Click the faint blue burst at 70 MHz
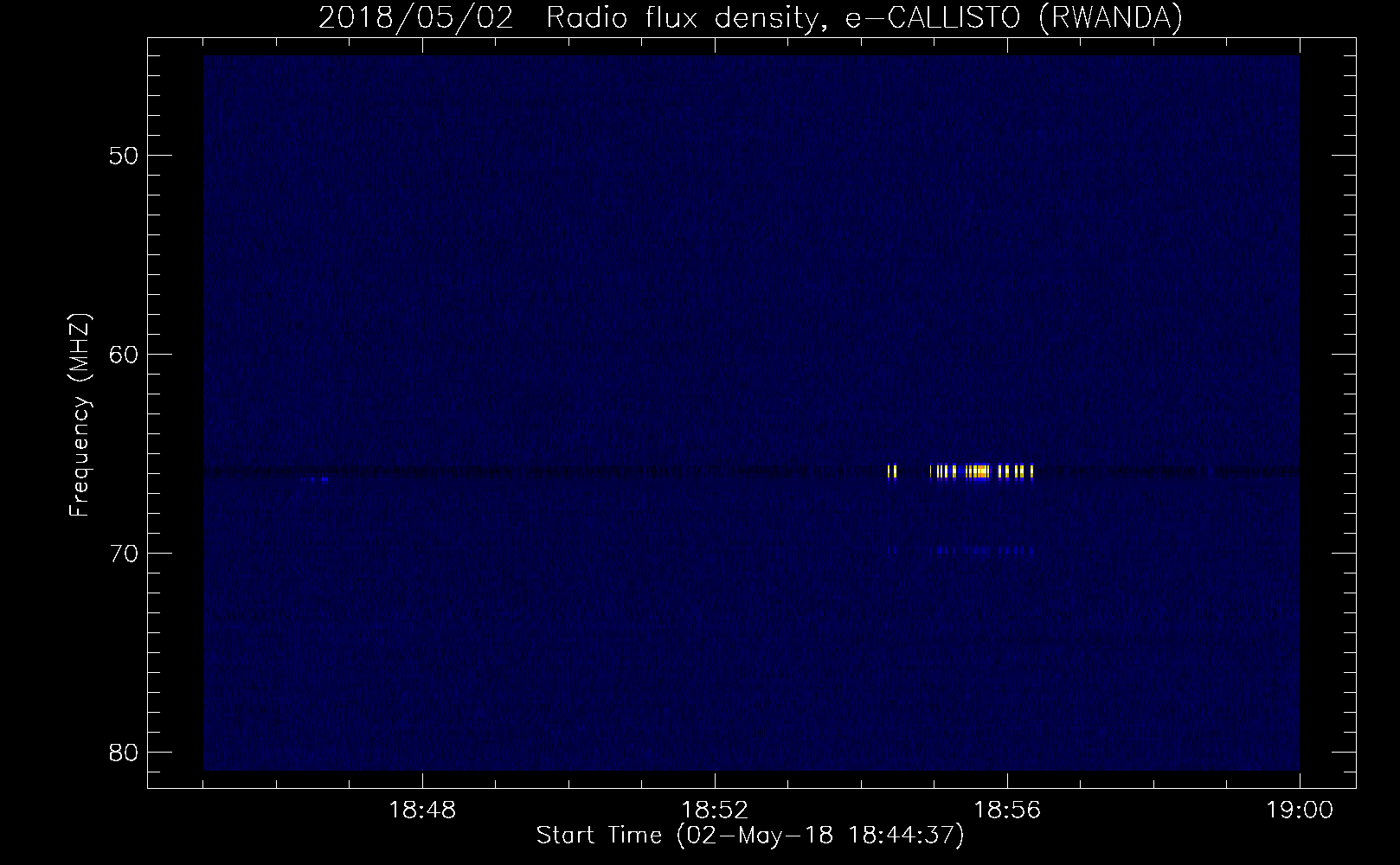Viewport: 1400px width, 865px height. click(960, 549)
